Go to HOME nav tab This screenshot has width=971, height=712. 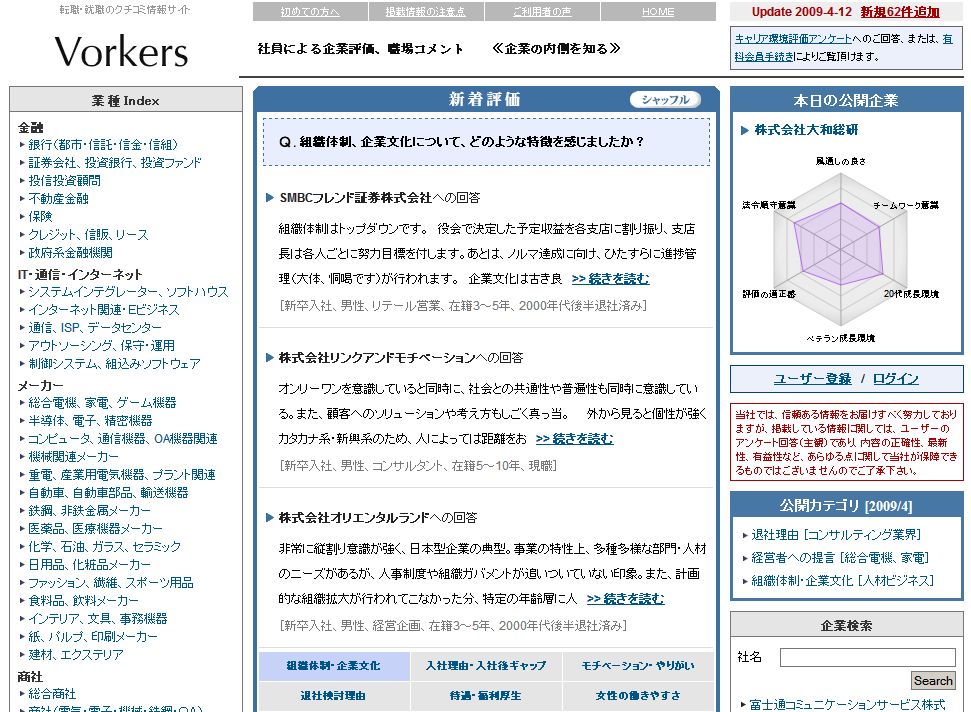point(658,12)
